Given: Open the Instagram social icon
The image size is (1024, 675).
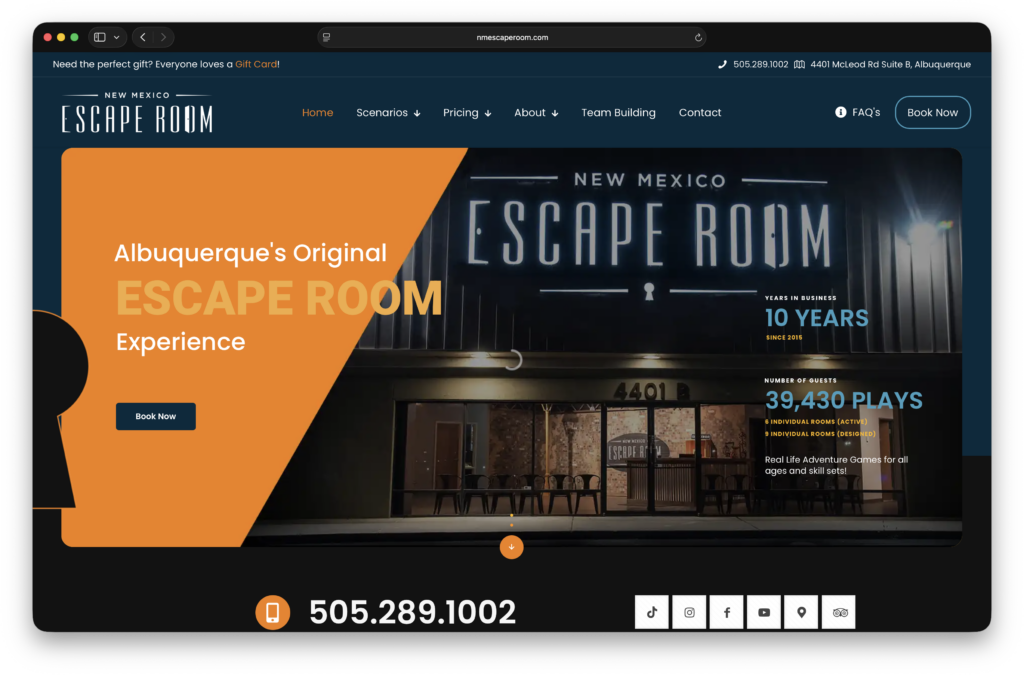Looking at the screenshot, I should (689, 612).
